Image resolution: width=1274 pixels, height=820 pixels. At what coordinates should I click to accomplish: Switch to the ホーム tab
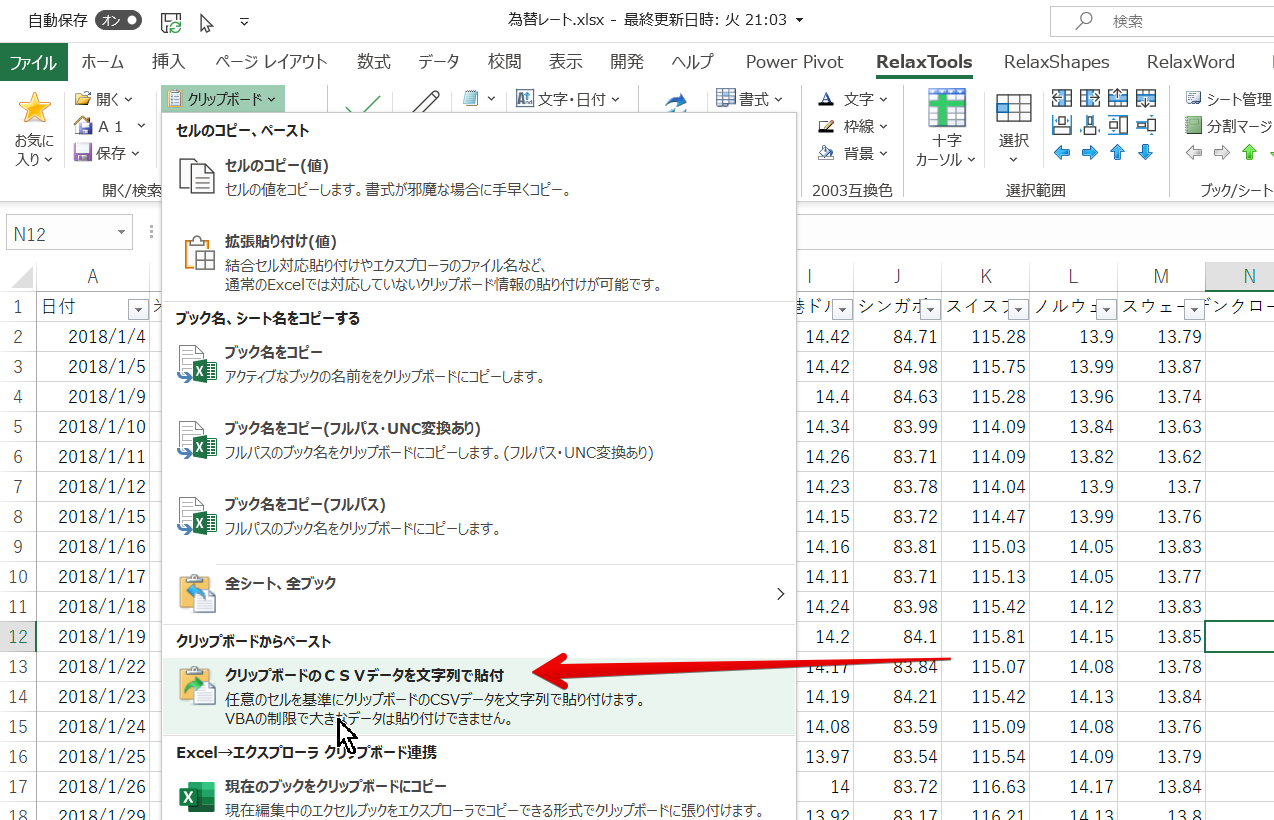tap(102, 62)
